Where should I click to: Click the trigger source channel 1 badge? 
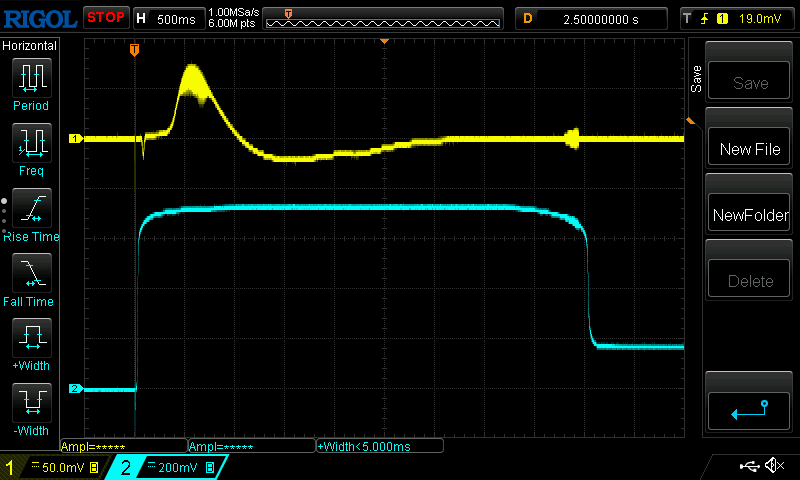coord(722,19)
